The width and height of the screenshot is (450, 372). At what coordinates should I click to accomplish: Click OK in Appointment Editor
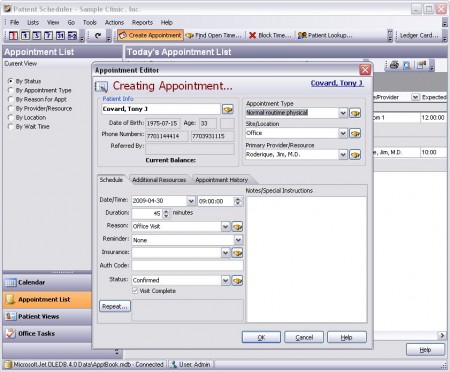point(261,337)
